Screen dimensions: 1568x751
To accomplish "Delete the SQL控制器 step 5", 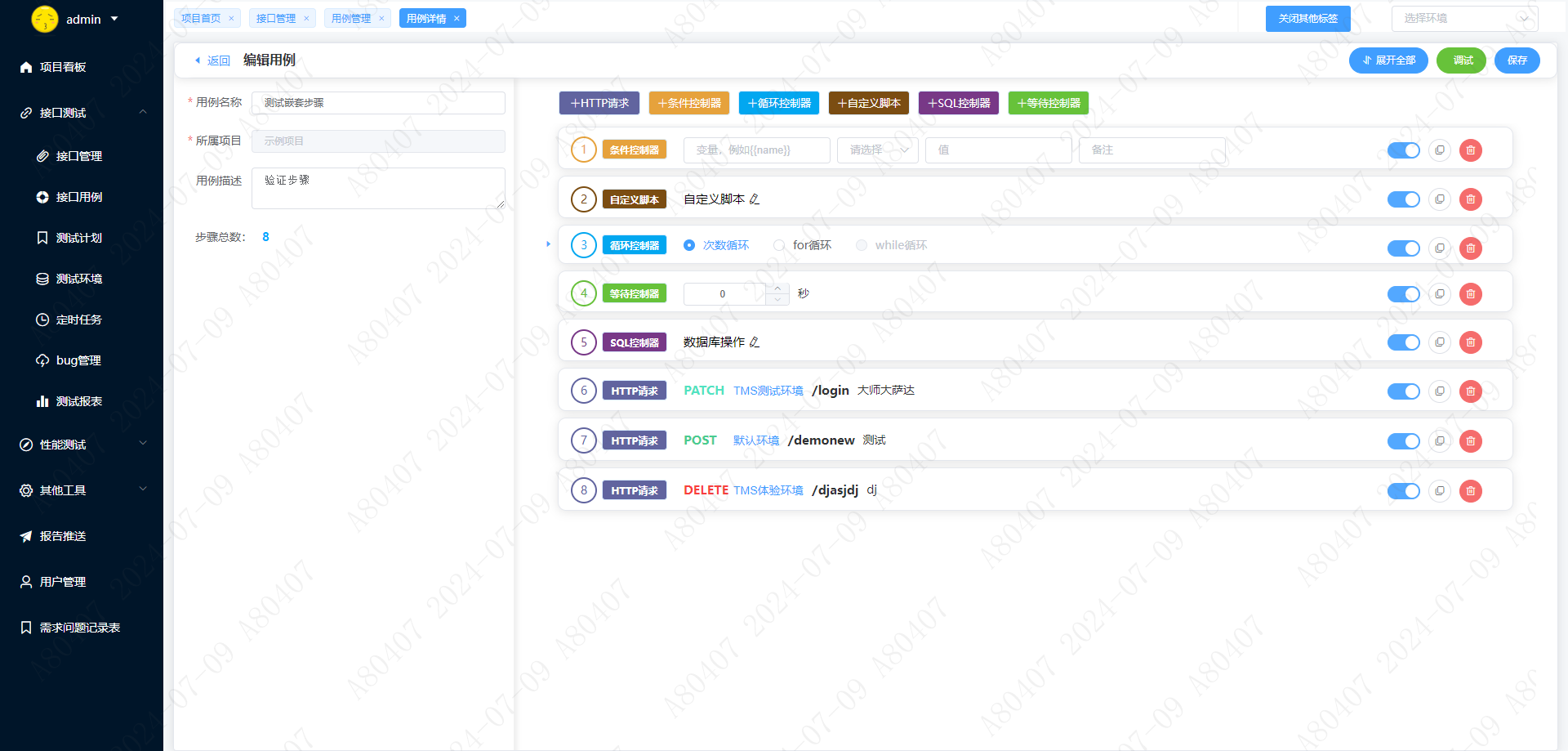I will tap(1471, 342).
